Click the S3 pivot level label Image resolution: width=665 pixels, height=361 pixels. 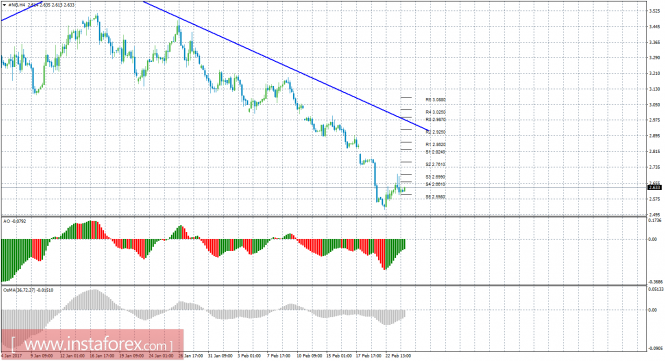click(436, 177)
